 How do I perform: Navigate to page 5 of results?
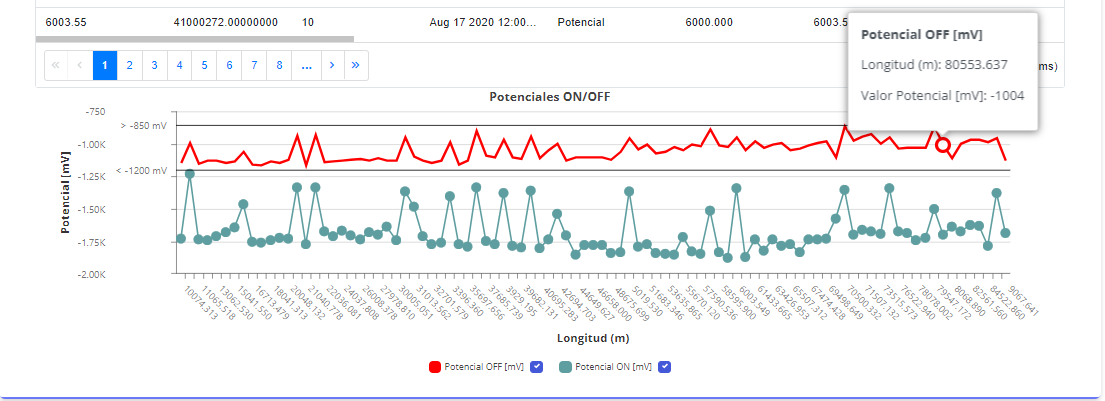point(205,65)
